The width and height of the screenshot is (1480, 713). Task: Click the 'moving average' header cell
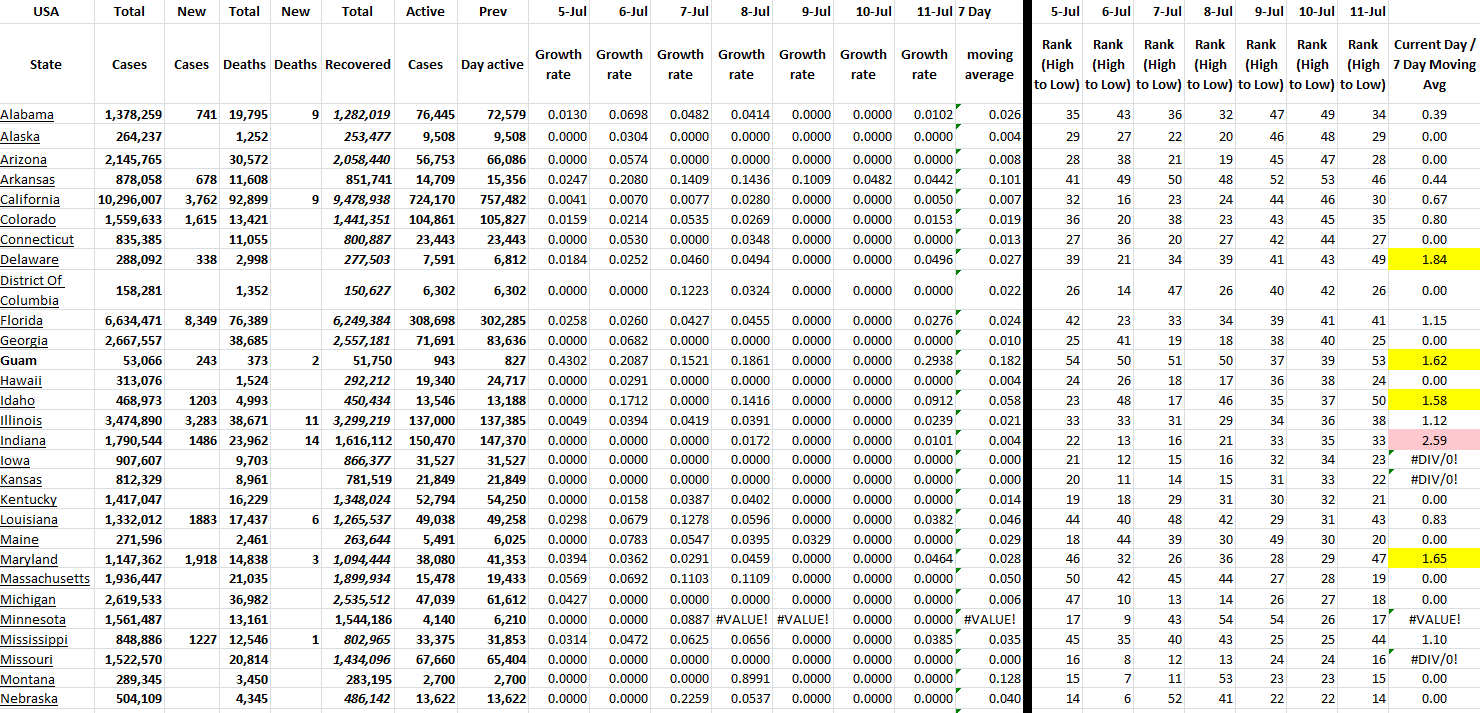tap(989, 65)
